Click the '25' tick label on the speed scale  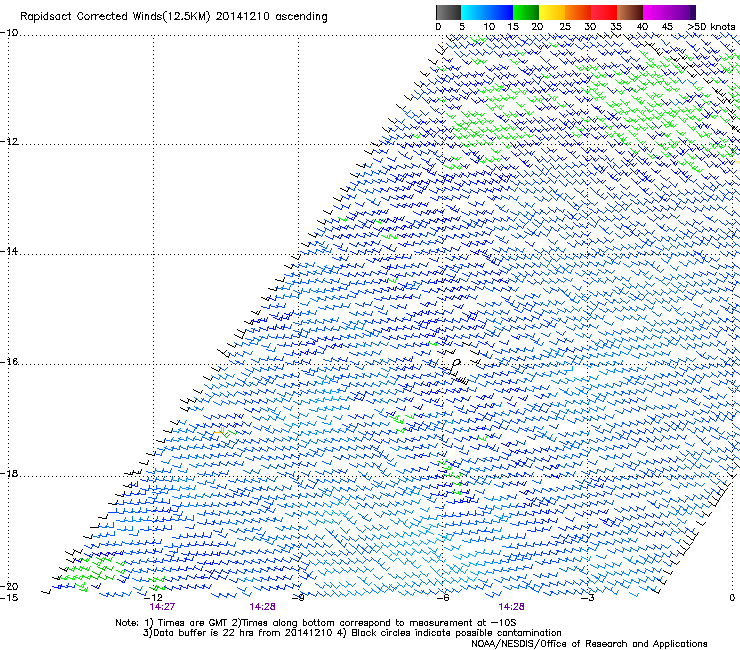tap(565, 27)
